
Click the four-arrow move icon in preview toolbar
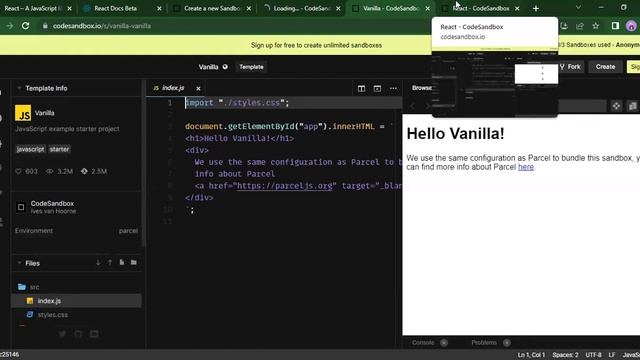(616, 106)
